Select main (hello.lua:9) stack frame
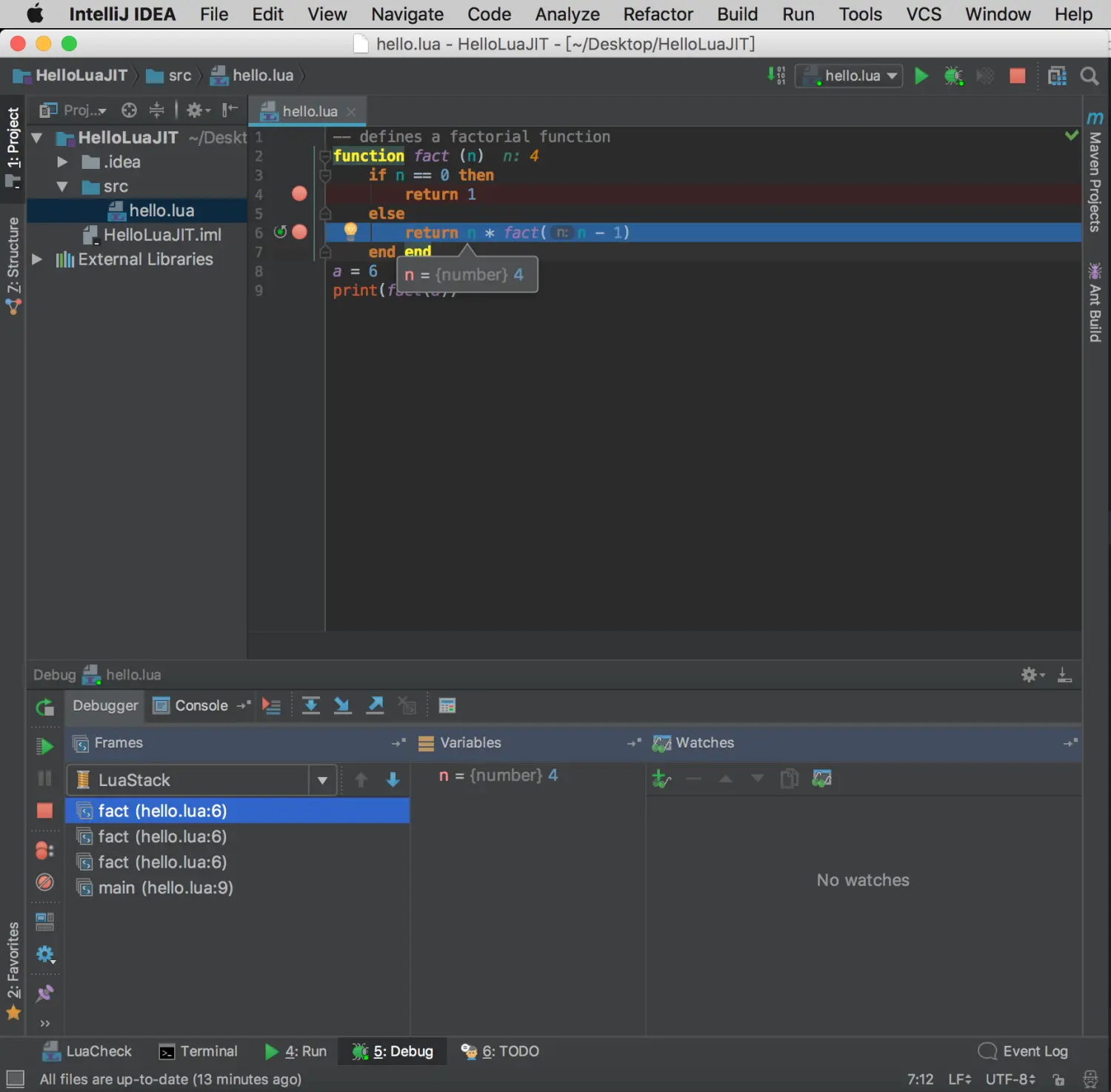 coord(237,888)
